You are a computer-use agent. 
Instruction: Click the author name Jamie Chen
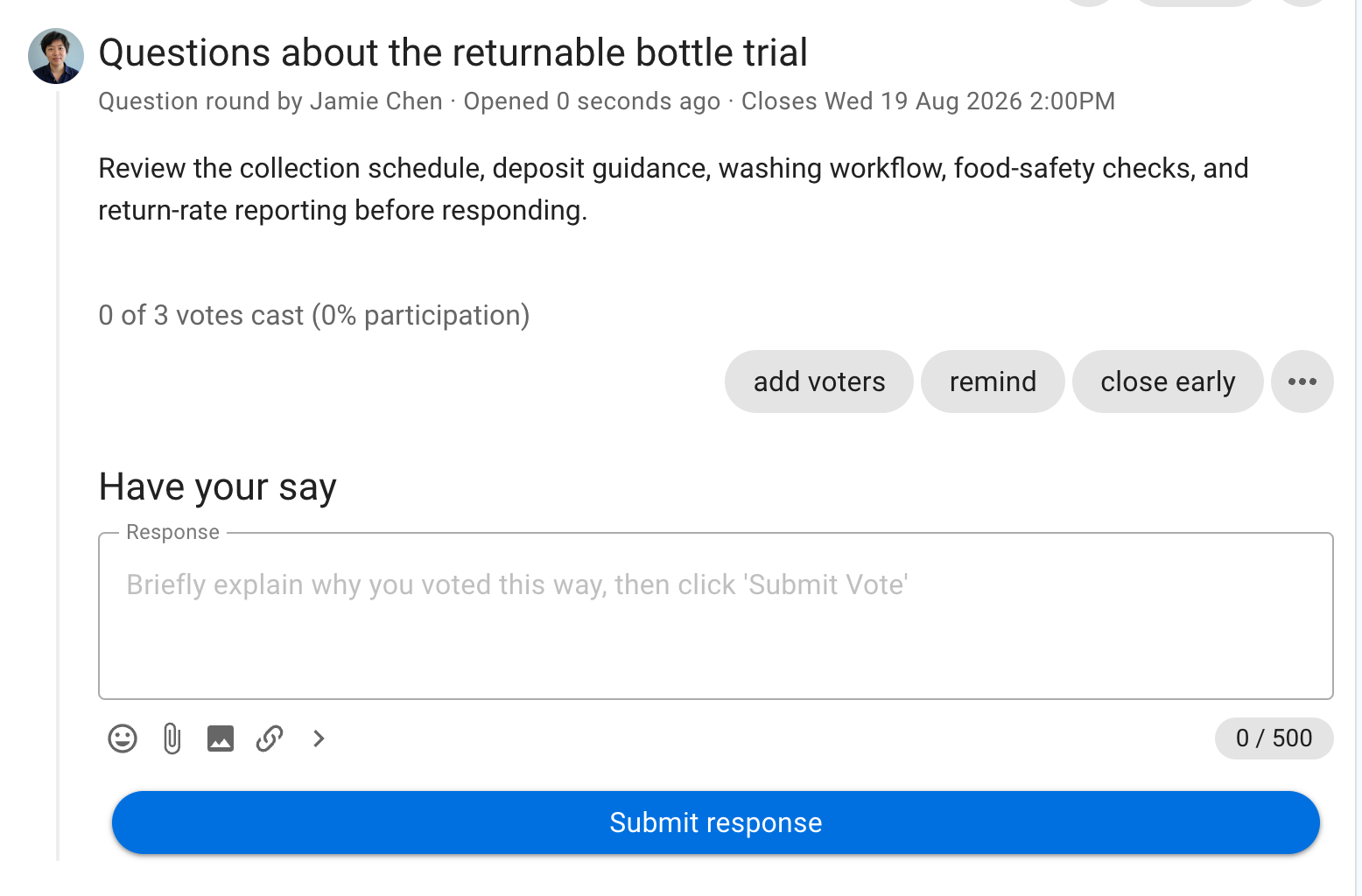[x=376, y=101]
